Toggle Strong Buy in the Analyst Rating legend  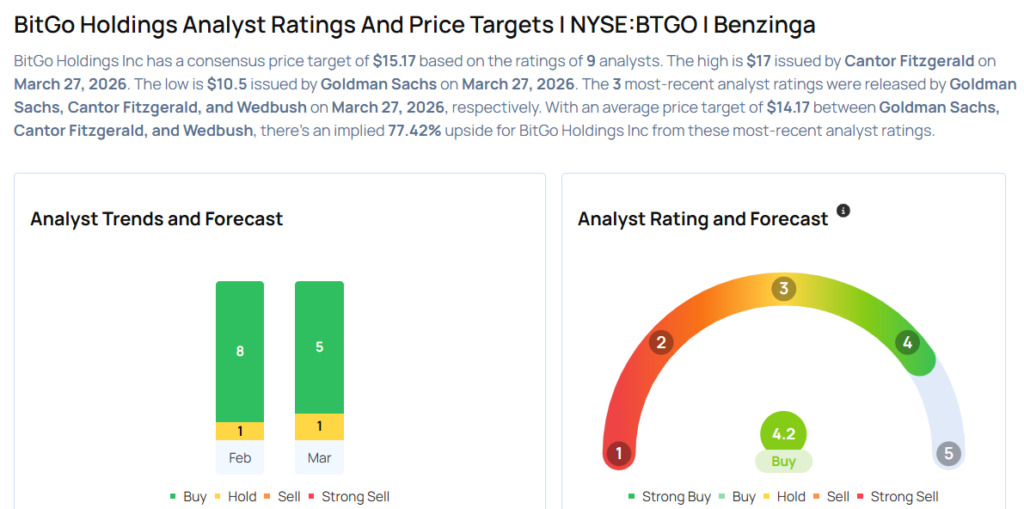669,496
